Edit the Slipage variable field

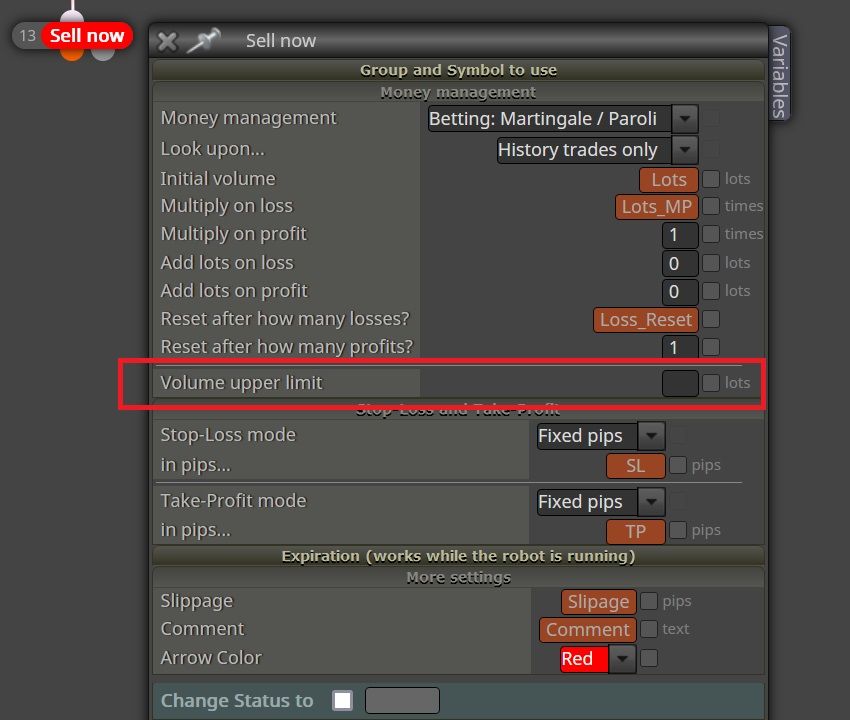tap(598, 602)
